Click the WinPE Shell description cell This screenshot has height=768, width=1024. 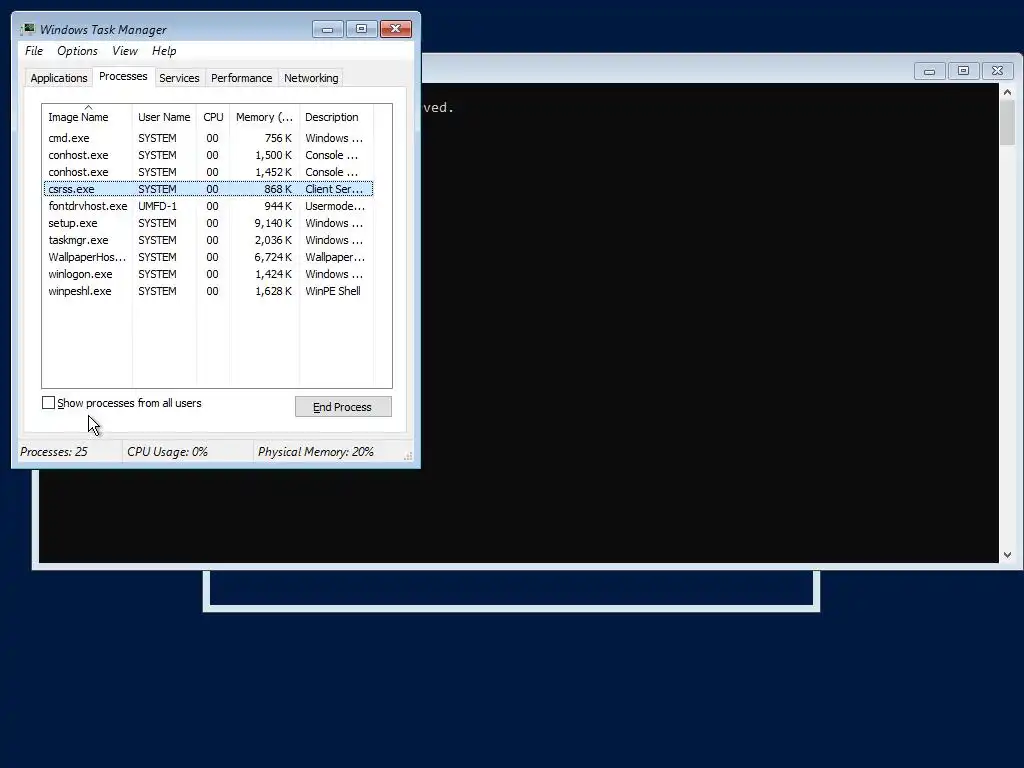pos(333,291)
